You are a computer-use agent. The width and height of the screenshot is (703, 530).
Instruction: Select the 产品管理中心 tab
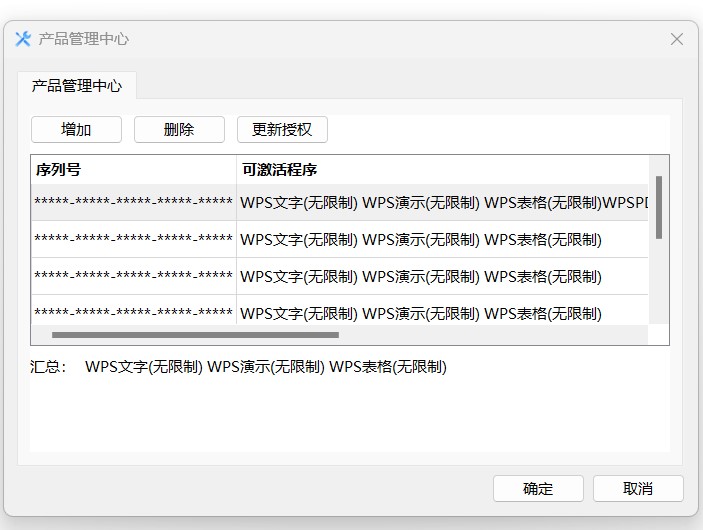(77, 86)
